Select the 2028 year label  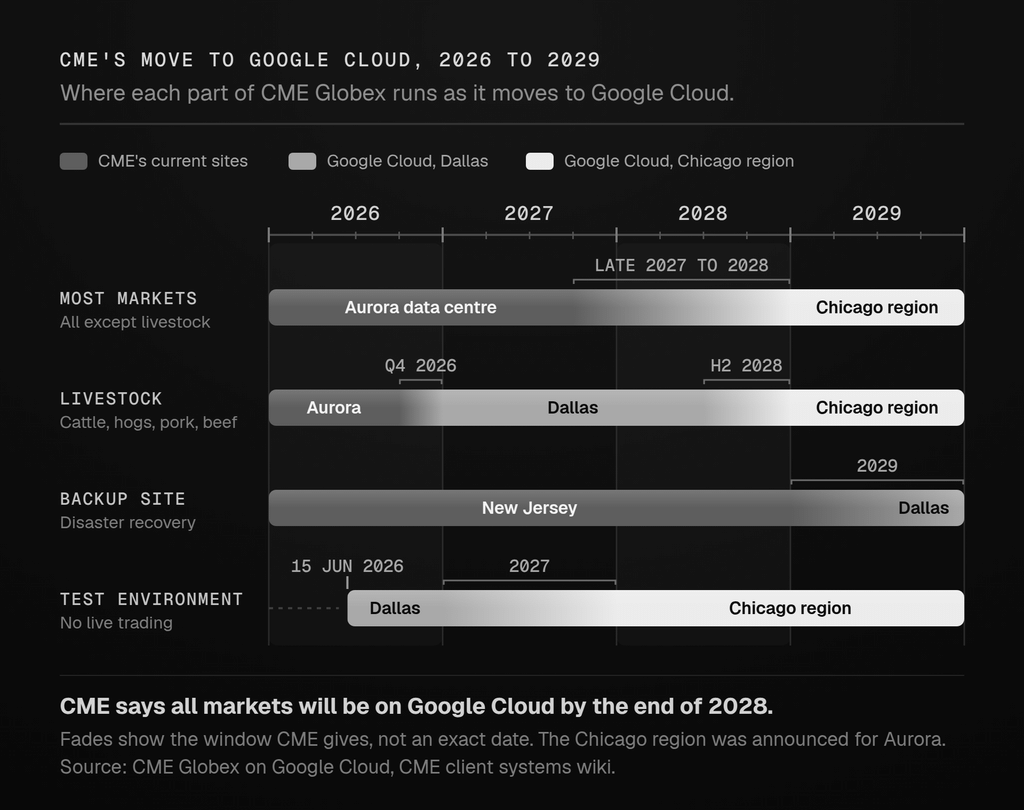pyautogui.click(x=703, y=214)
